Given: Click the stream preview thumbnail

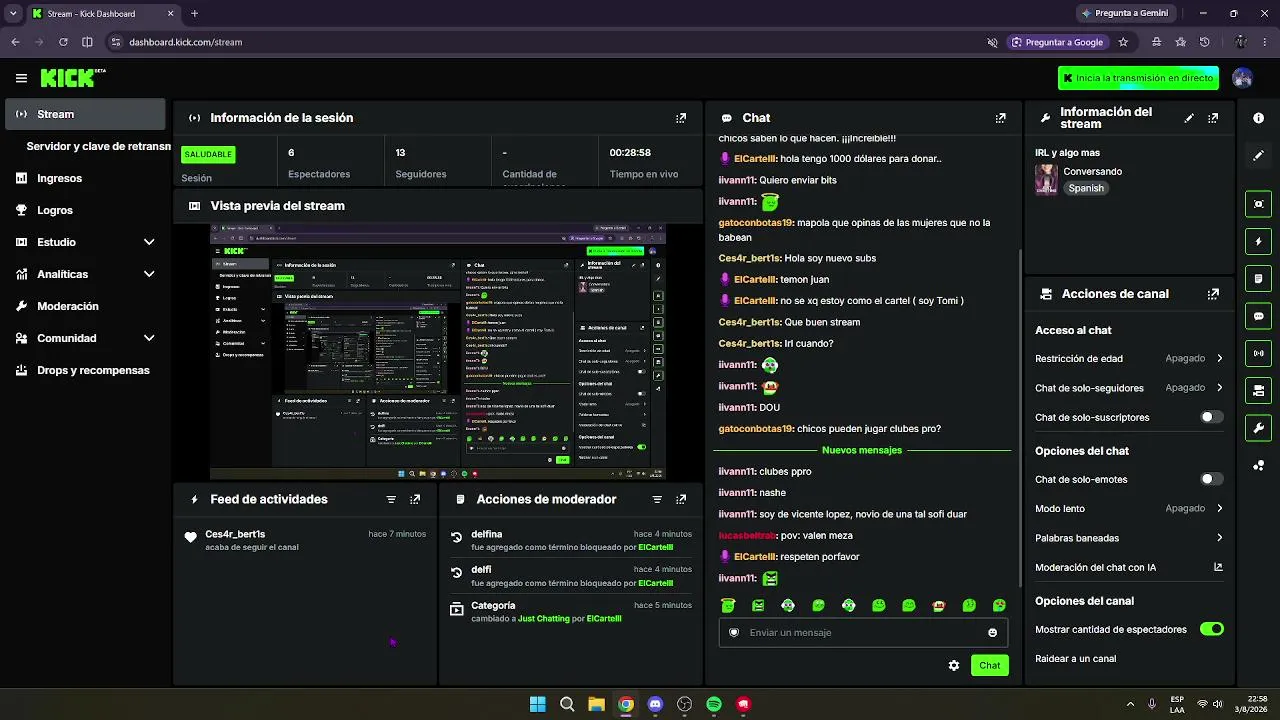Looking at the screenshot, I should point(438,351).
